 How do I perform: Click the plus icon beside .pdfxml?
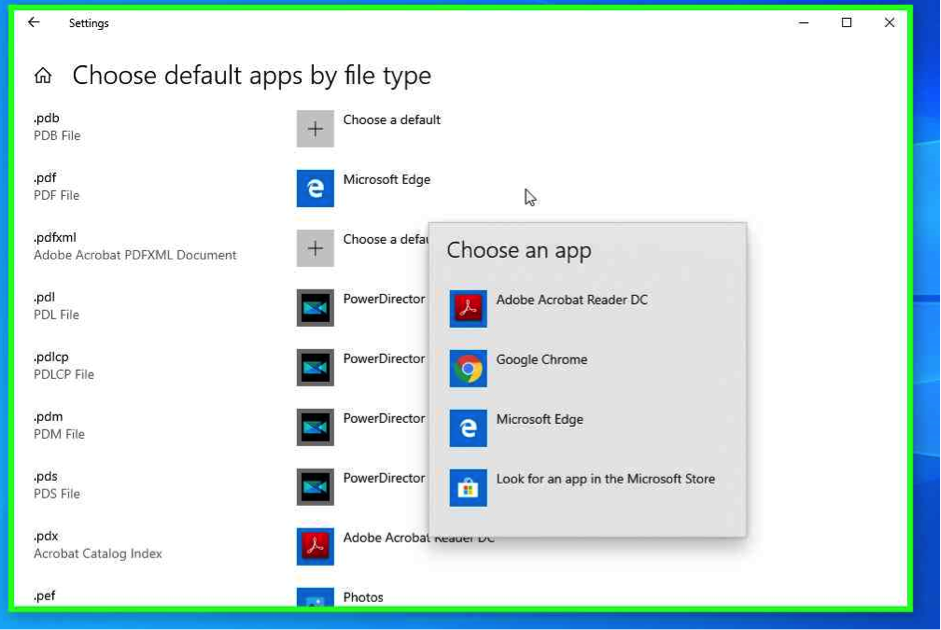(315, 248)
